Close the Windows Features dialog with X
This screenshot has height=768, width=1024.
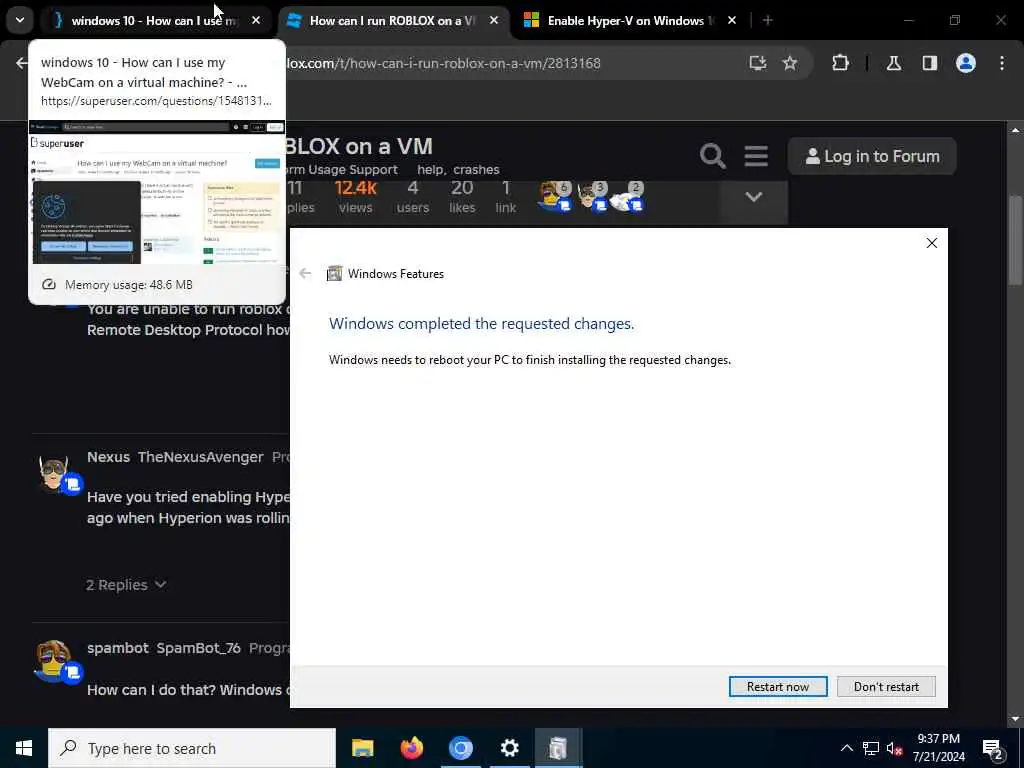932,243
